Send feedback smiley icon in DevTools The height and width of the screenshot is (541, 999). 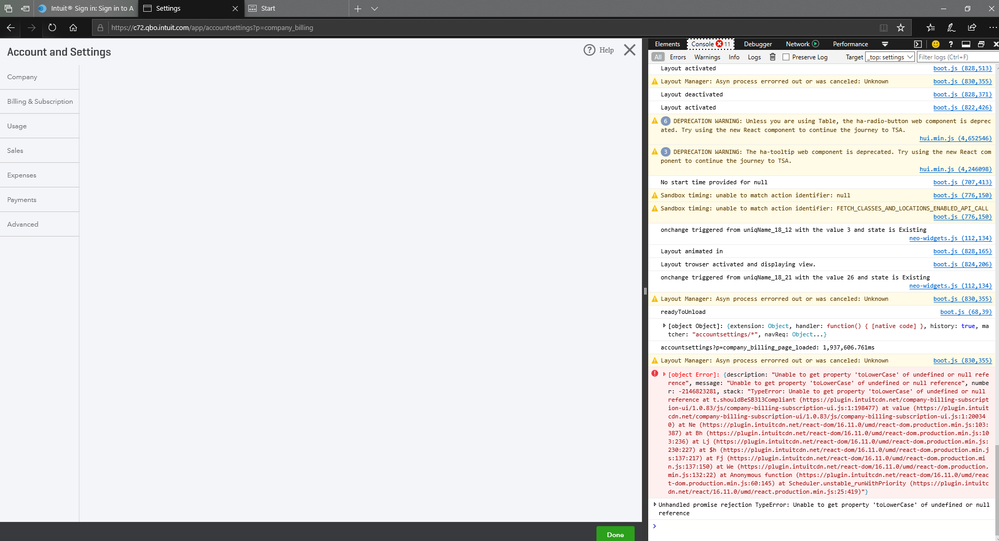(935, 44)
